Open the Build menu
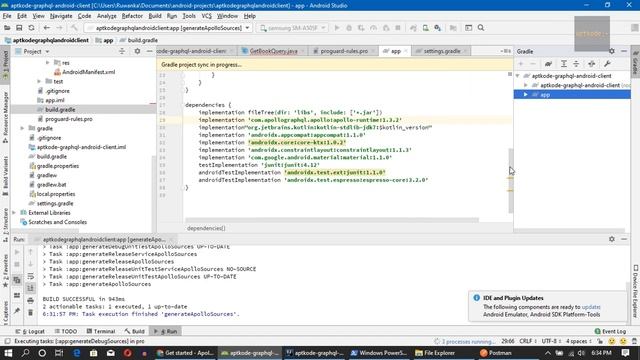The width and height of the screenshot is (640, 360). tap(155, 16)
